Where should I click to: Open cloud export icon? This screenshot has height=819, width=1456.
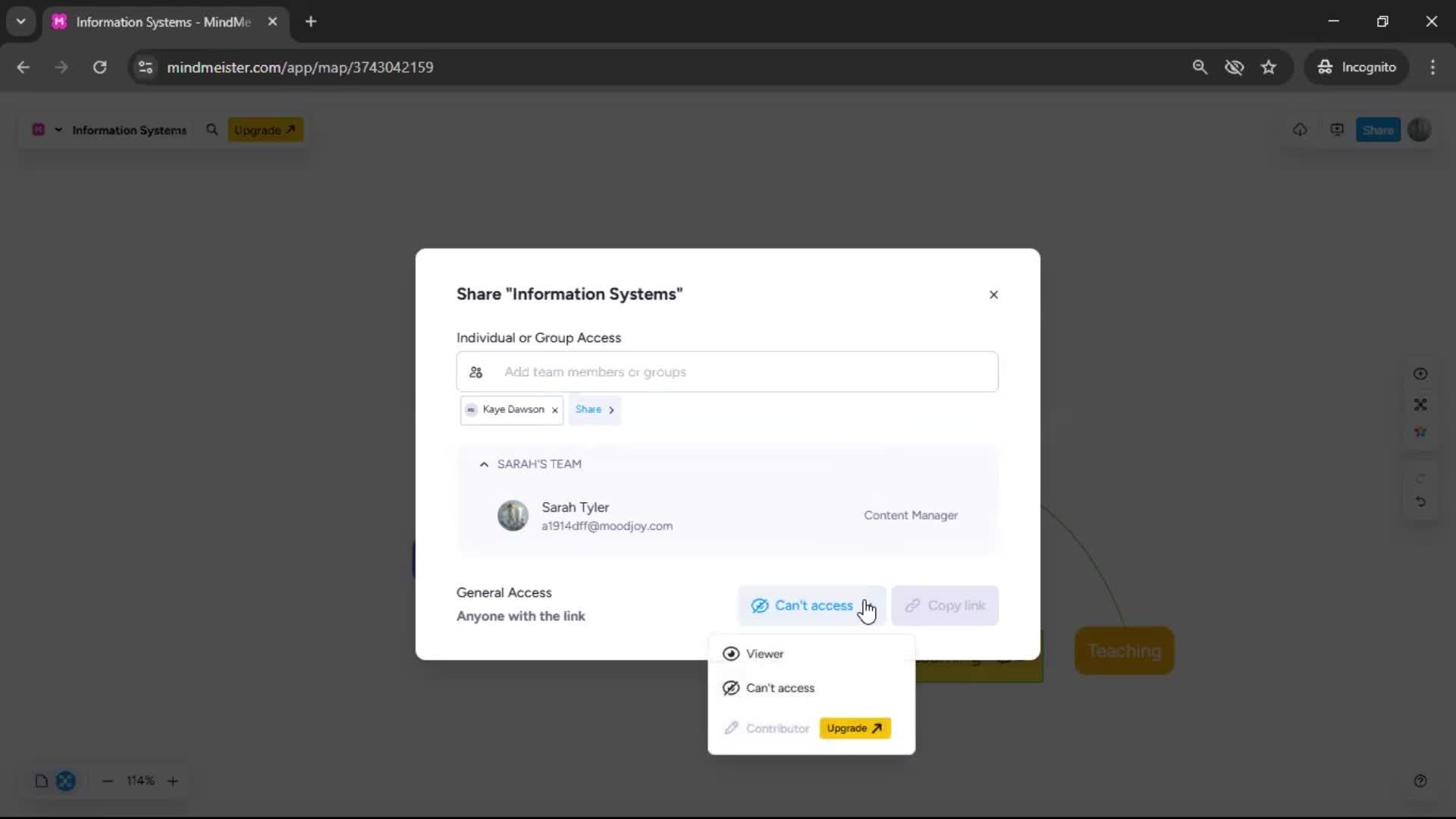coord(1300,130)
